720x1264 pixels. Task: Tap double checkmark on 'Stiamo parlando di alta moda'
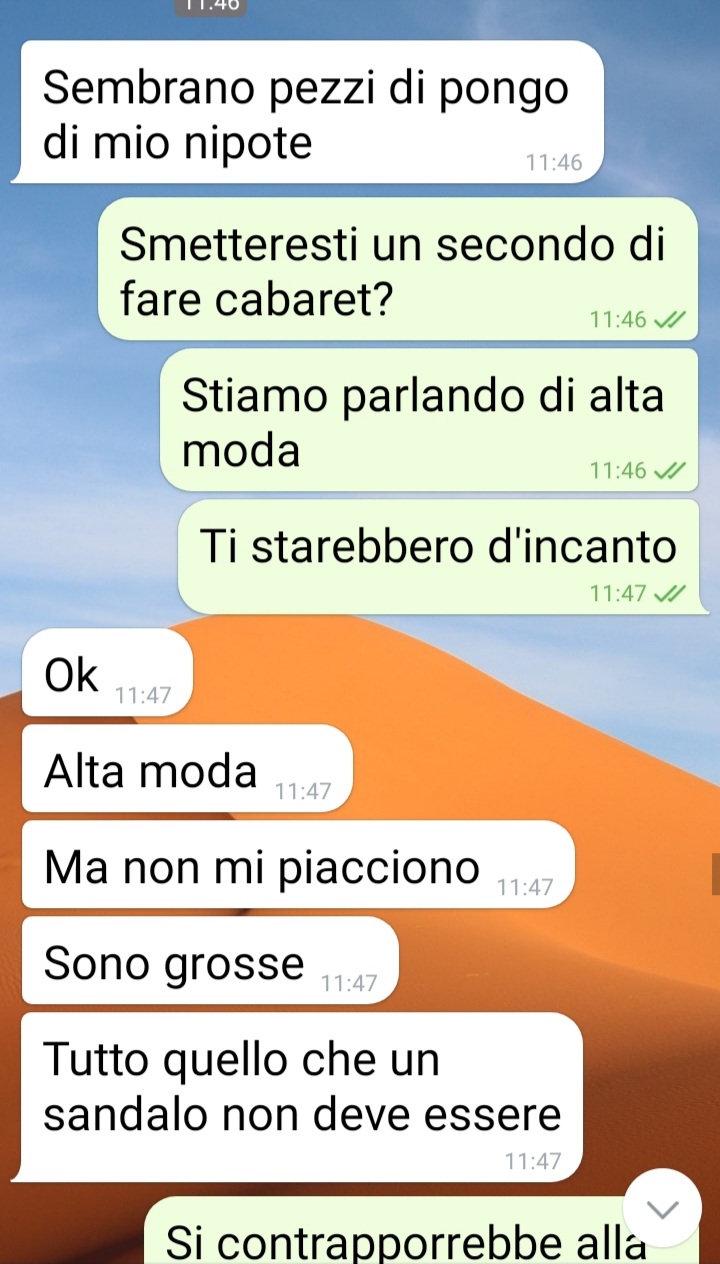tap(670, 471)
